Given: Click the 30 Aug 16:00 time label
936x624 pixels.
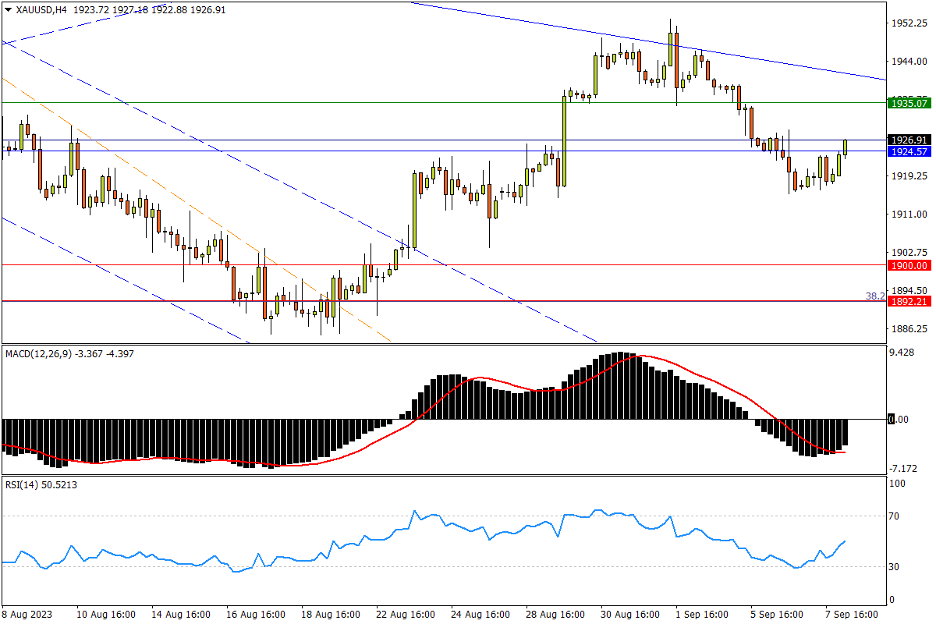Looking at the screenshot, I should point(630,614).
